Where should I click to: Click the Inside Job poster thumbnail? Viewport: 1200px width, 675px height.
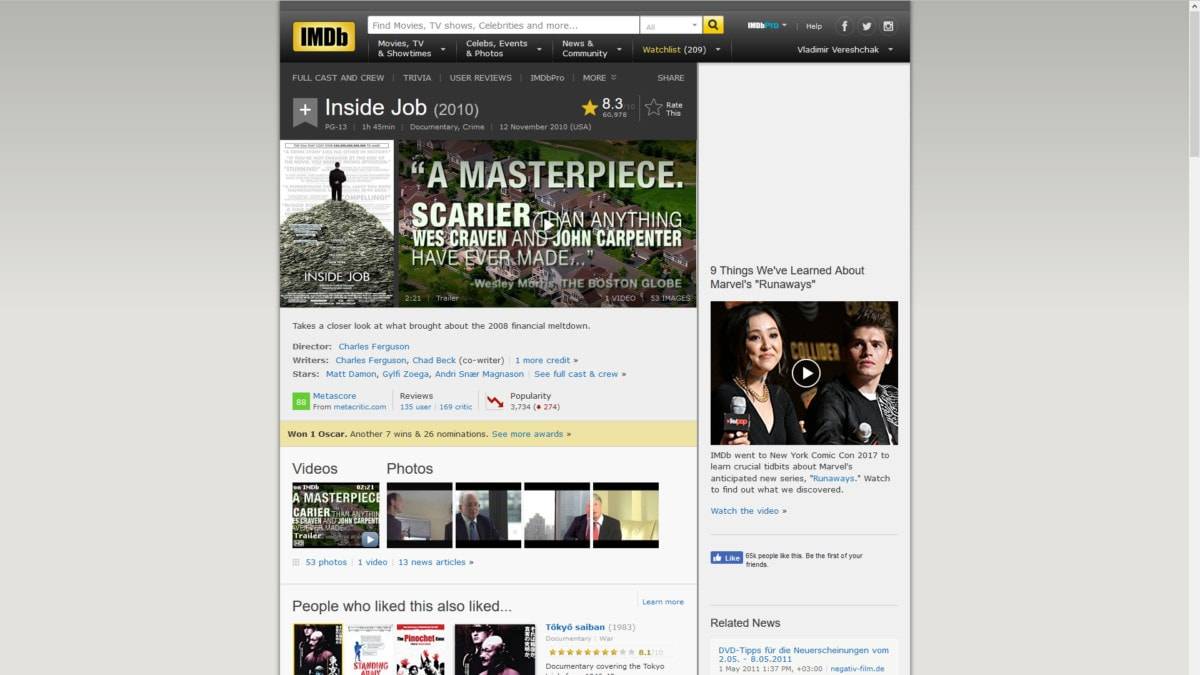(337, 223)
